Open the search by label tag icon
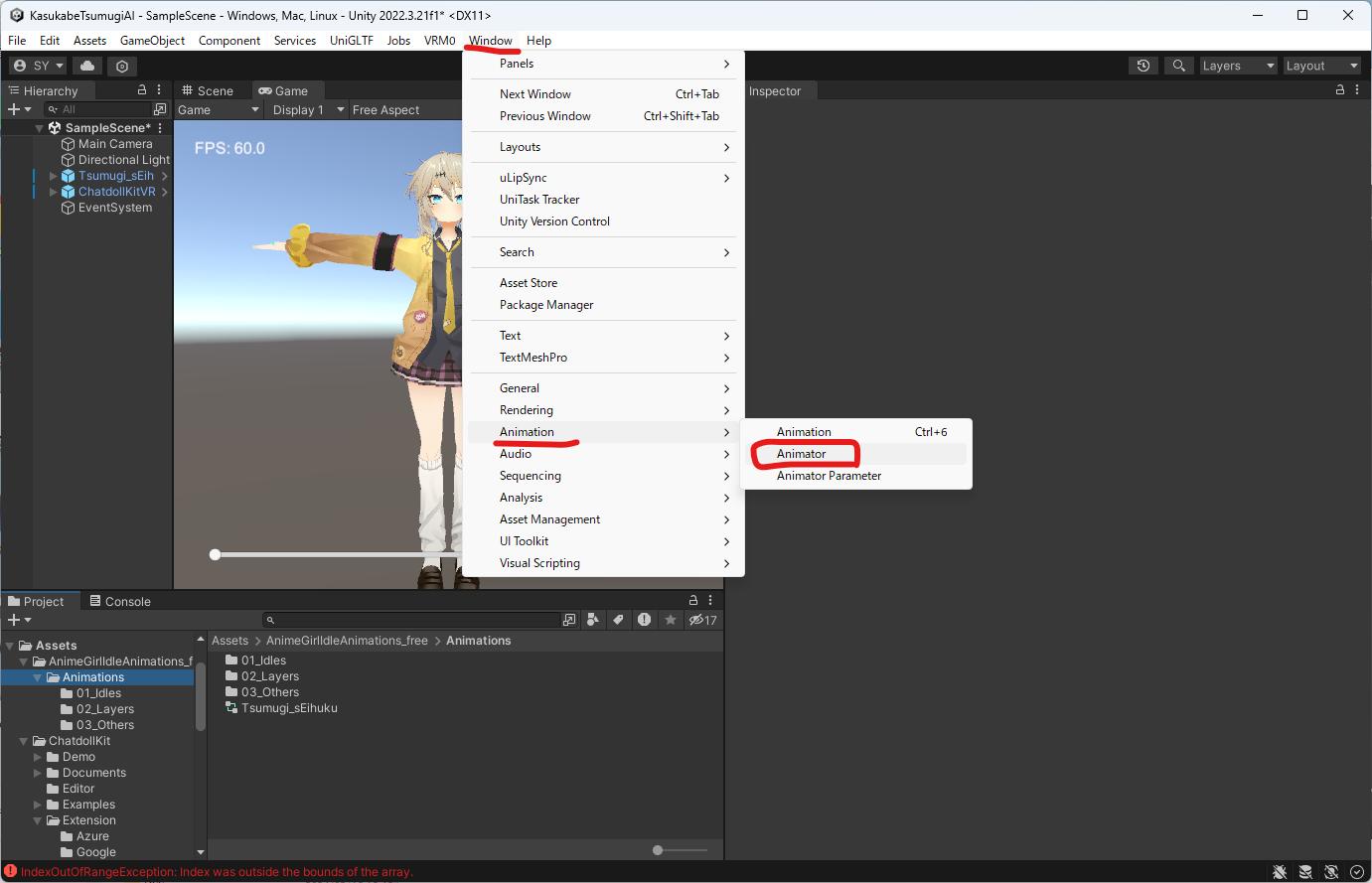This screenshot has width=1372, height=883. tap(618, 620)
